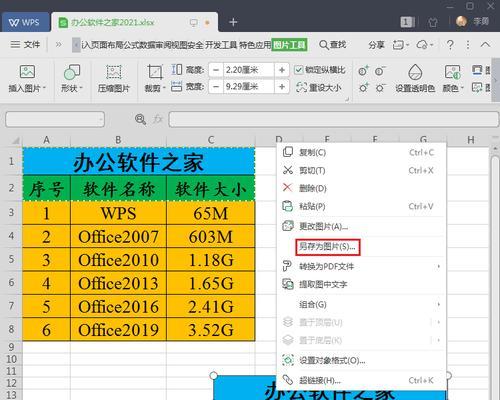
Task: Click the Set Transparent Color (设置透明色) icon
Action: pyautogui.click(x=415, y=72)
